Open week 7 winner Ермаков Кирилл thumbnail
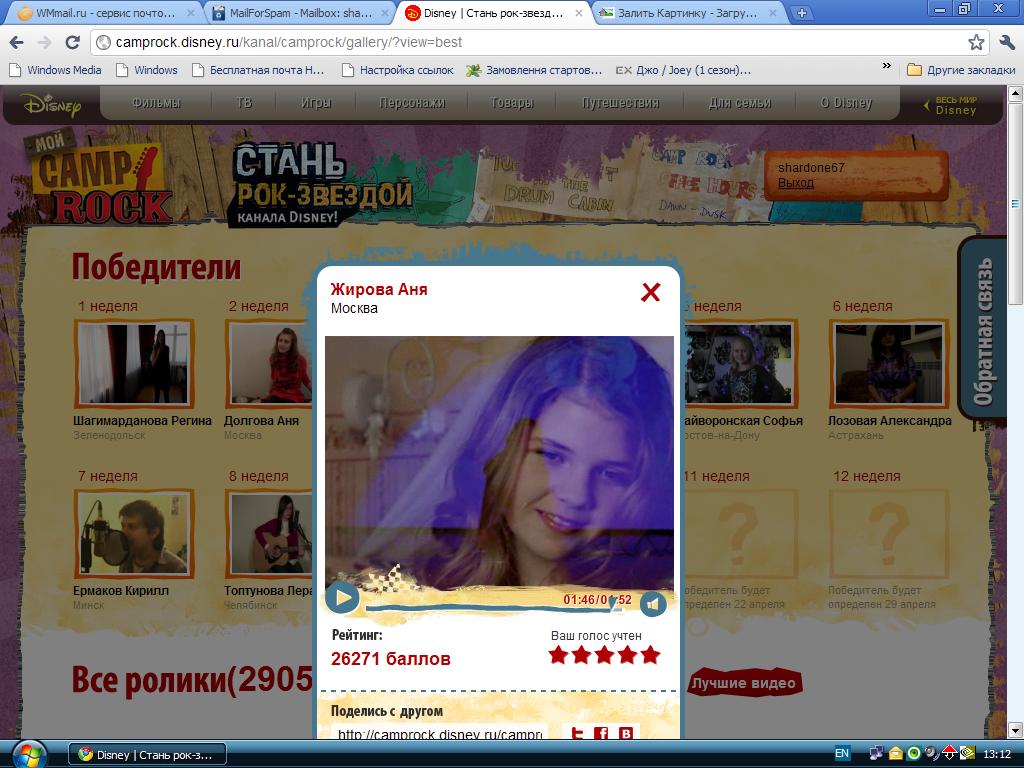The width and height of the screenshot is (1024, 768). [x=134, y=533]
